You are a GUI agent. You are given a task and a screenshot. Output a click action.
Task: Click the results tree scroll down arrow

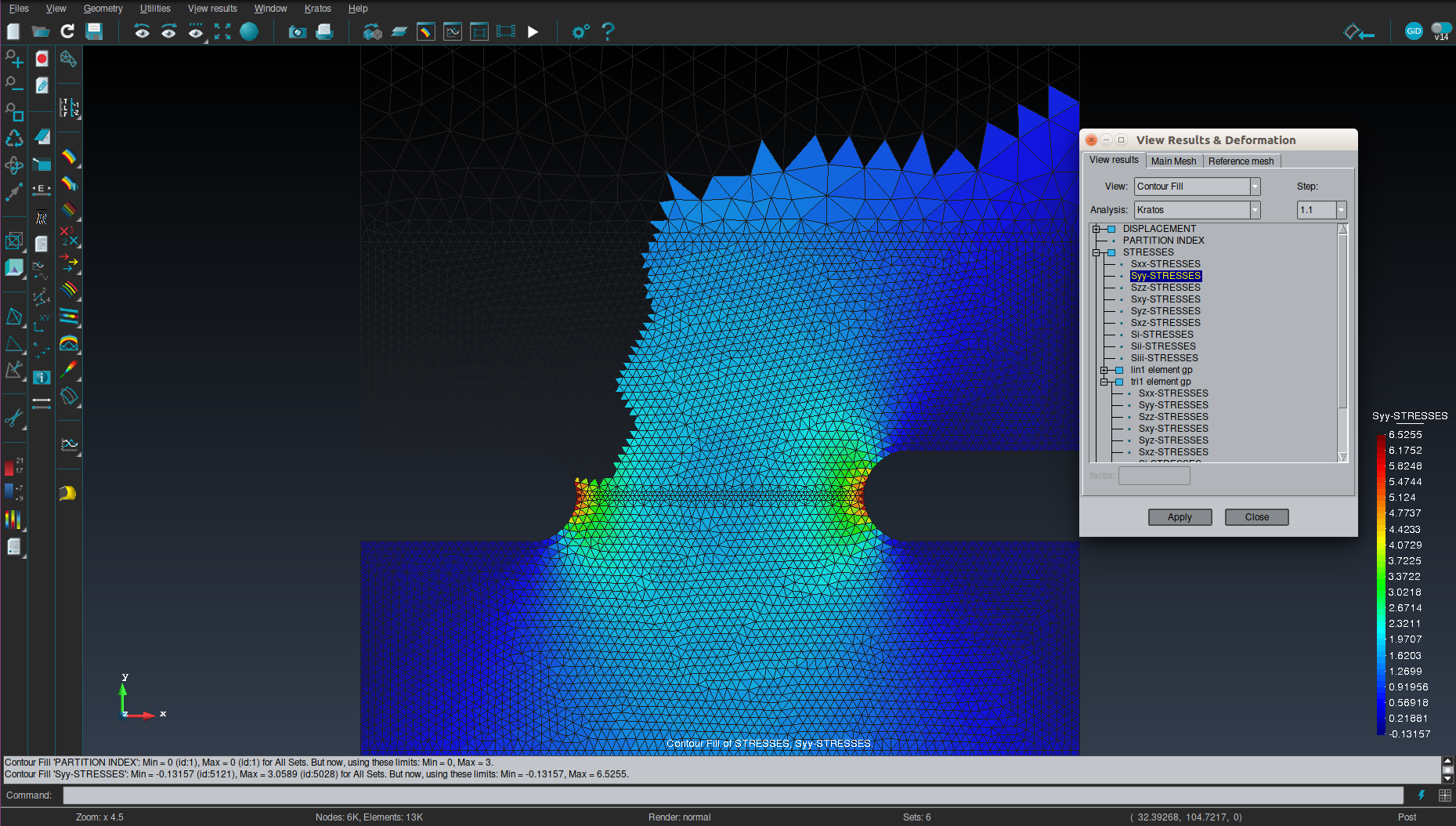1342,457
